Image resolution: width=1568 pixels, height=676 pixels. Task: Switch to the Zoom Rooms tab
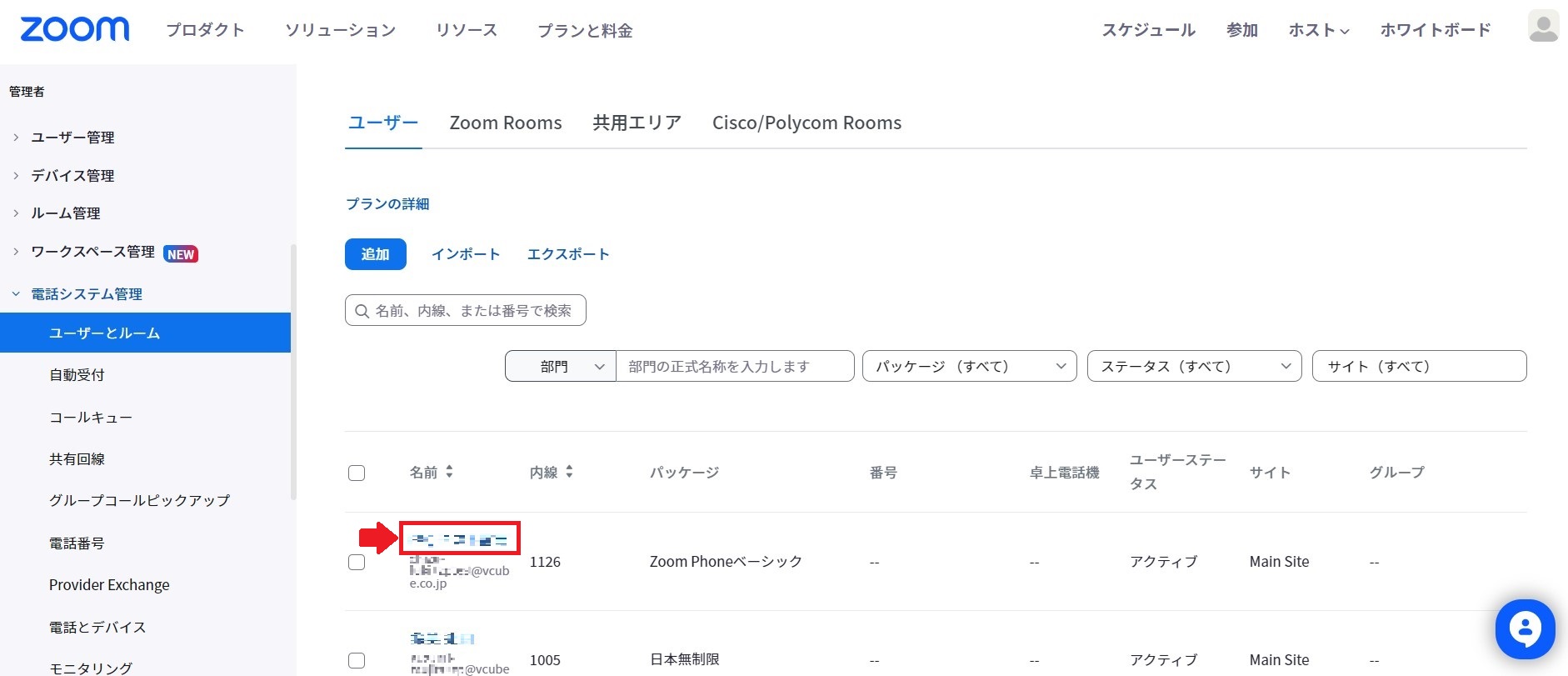point(506,123)
